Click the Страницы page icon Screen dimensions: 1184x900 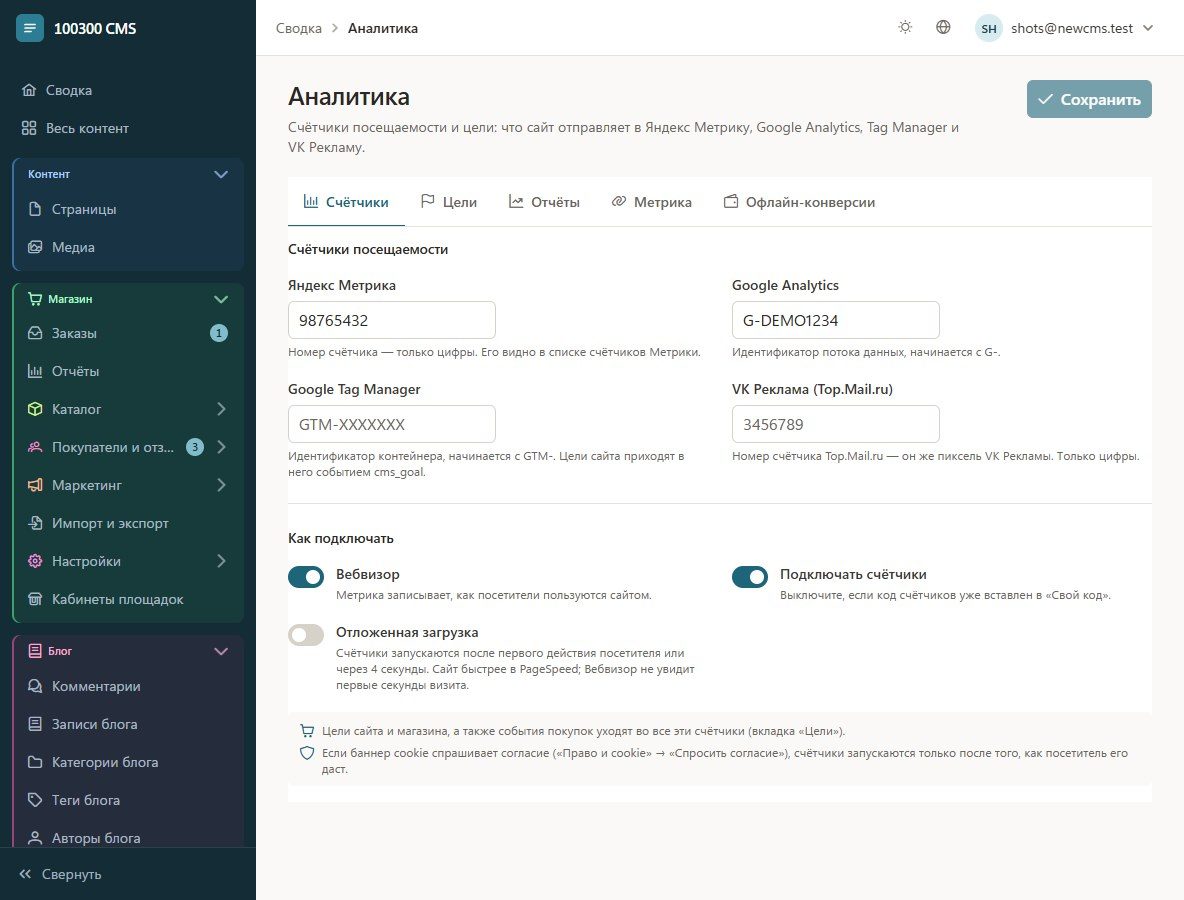click(35, 209)
